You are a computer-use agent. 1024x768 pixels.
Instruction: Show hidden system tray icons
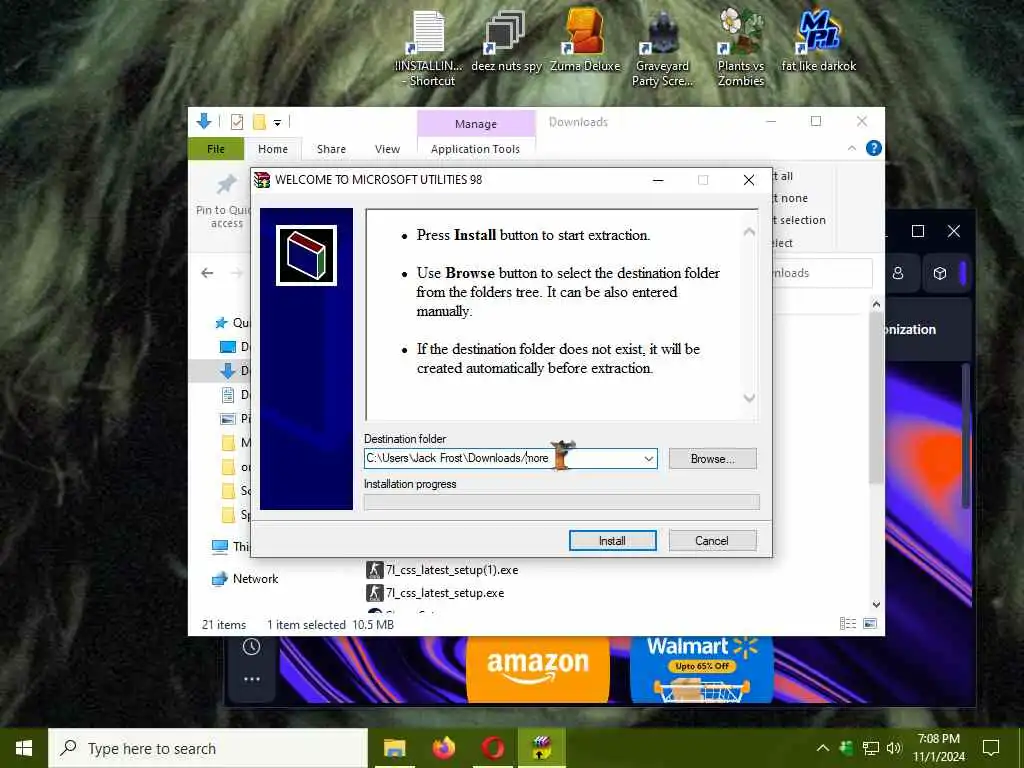pos(823,748)
